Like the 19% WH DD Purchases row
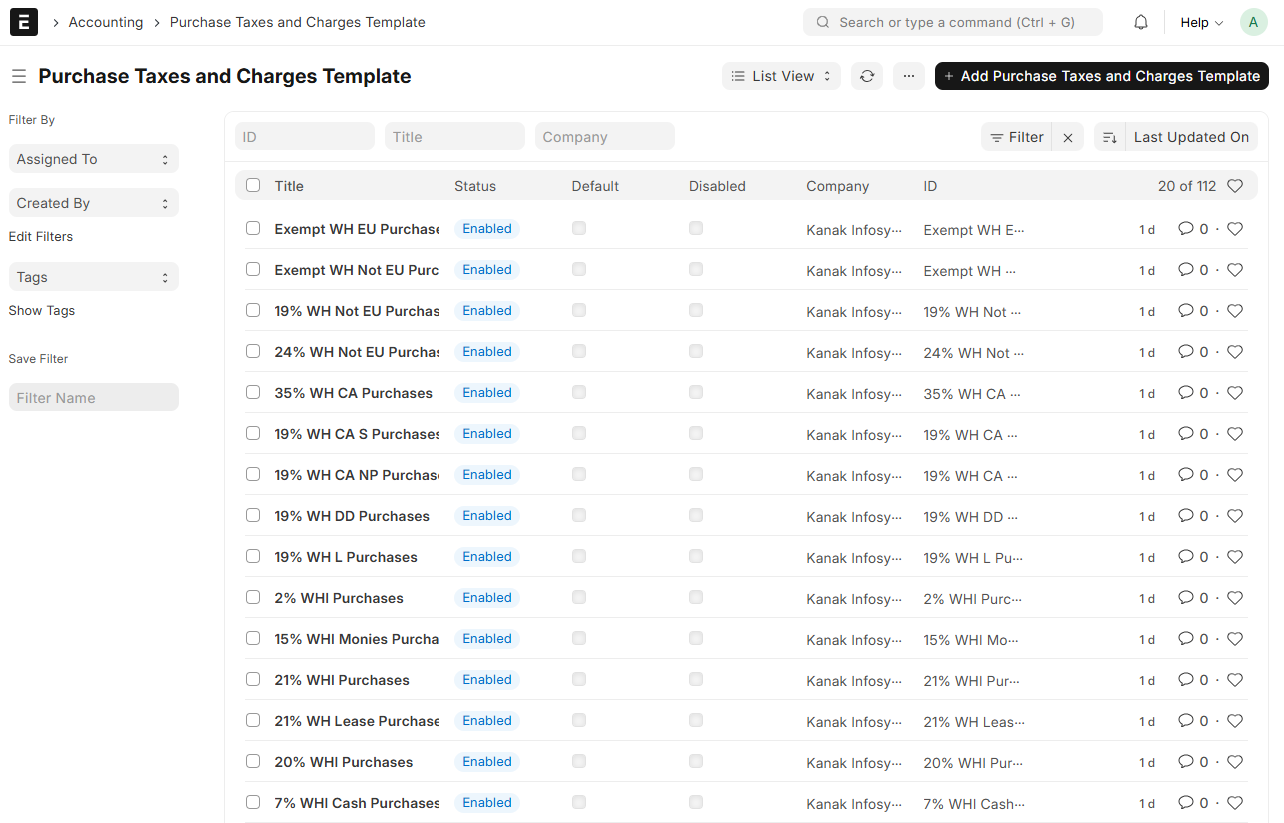Screen dimensions: 1284x823 coord(1235,516)
